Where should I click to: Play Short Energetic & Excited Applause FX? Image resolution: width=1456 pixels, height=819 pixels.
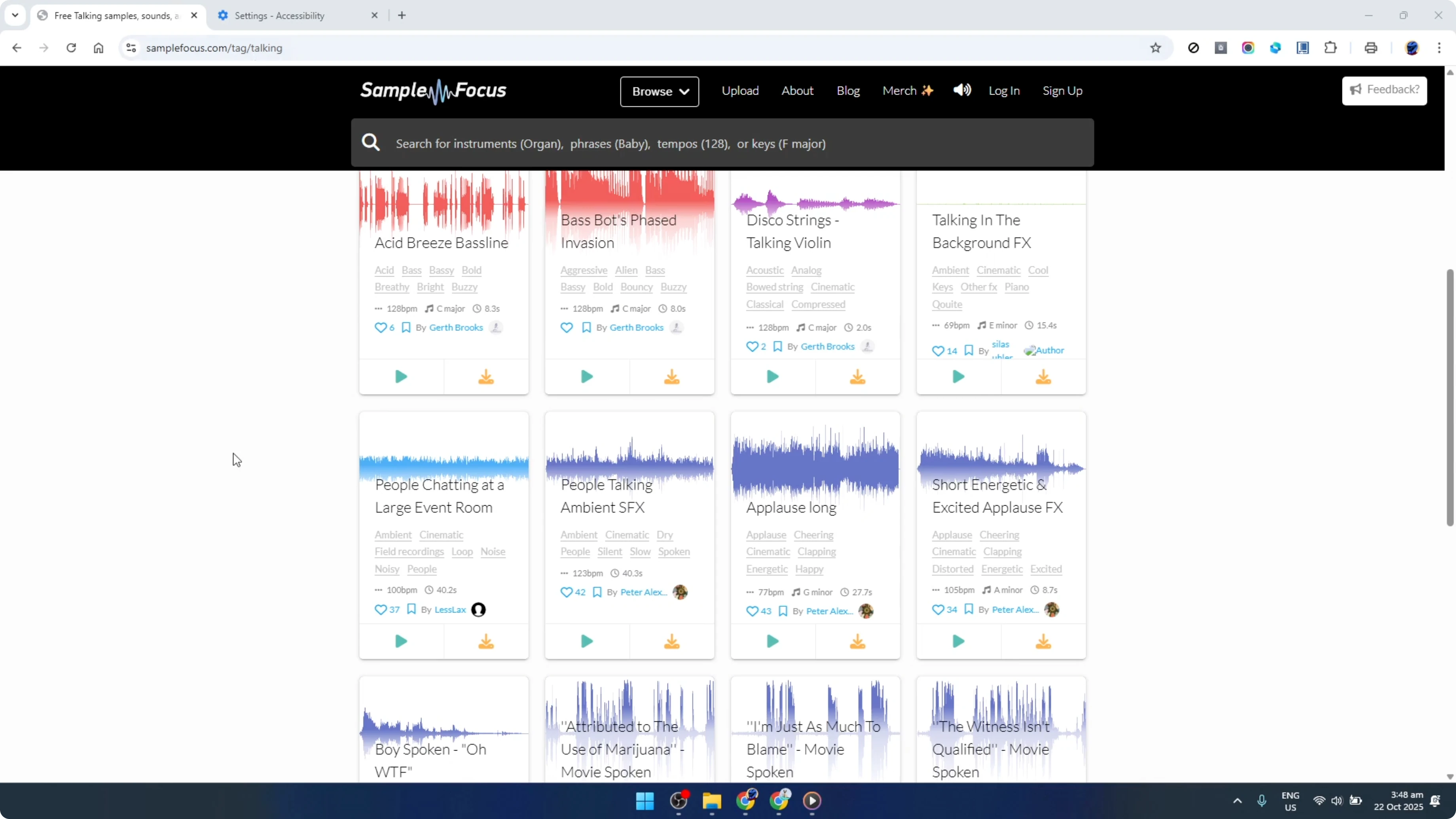pos(959,641)
